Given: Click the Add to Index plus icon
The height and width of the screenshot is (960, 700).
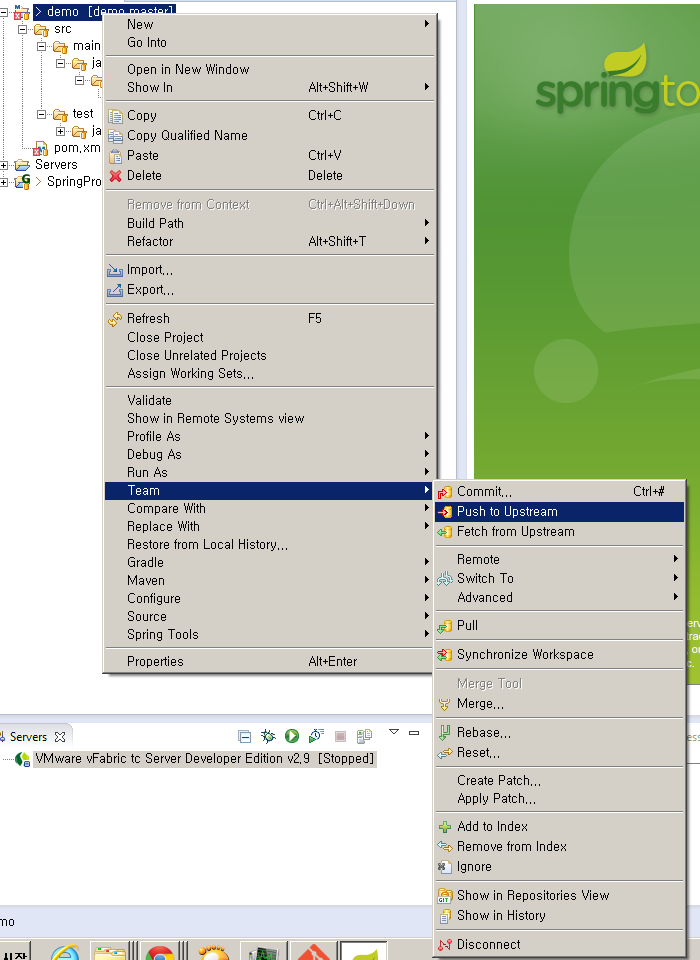Looking at the screenshot, I should click(x=445, y=827).
